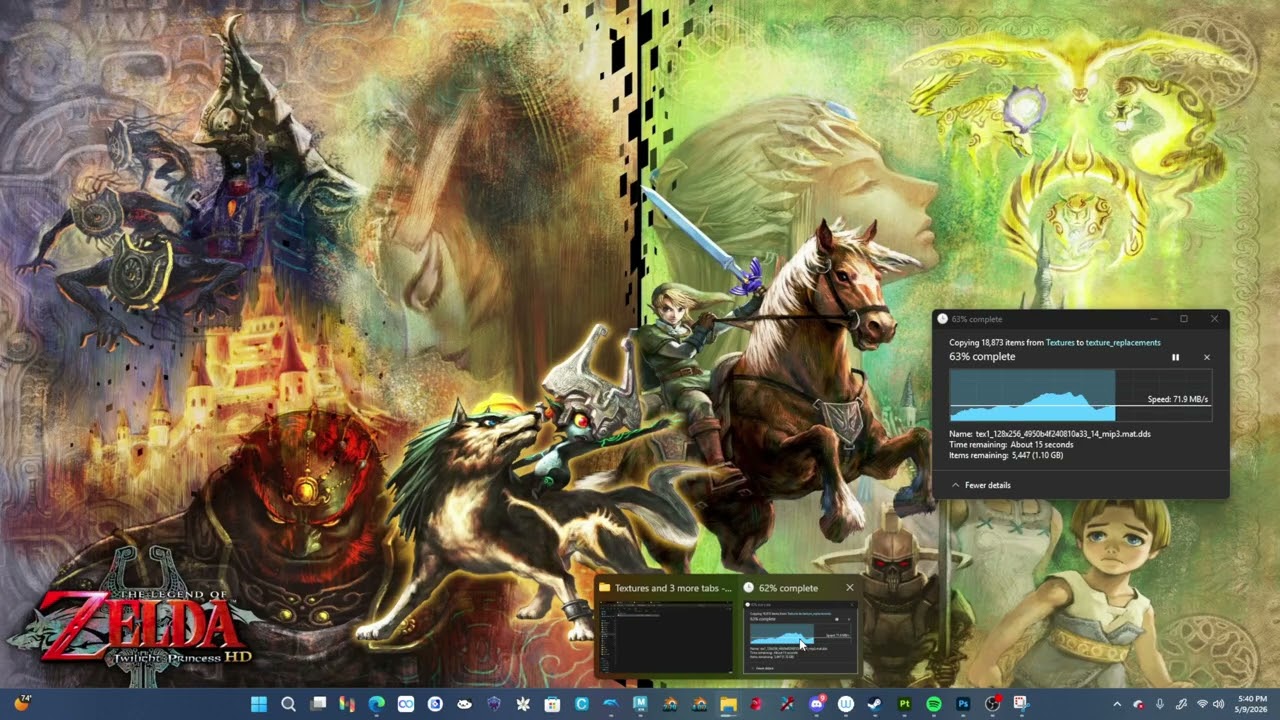1280x720 pixels.
Task: Open Discord from the taskbar
Action: click(817, 704)
